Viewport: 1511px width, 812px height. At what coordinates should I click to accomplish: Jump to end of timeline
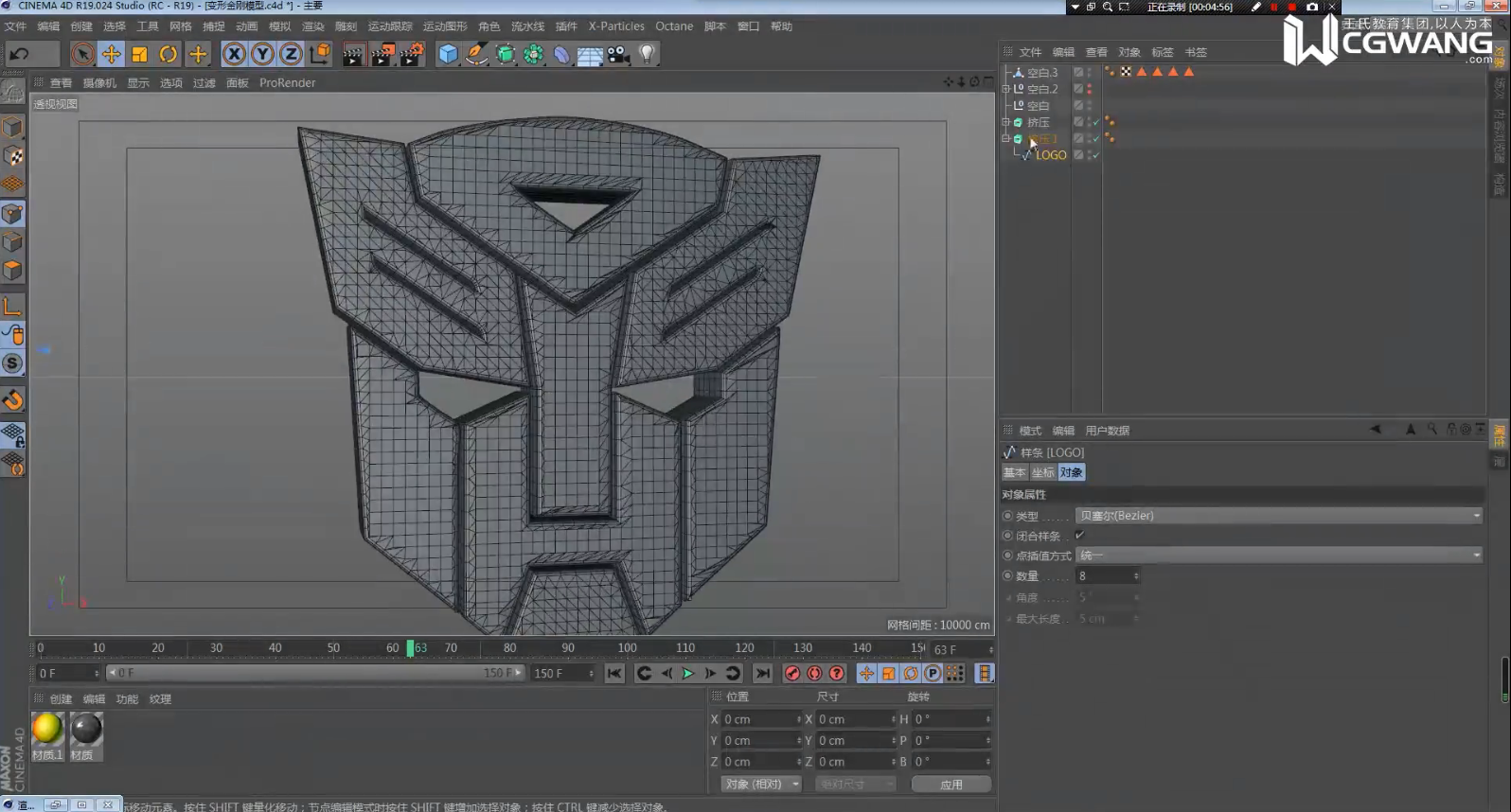coord(763,673)
